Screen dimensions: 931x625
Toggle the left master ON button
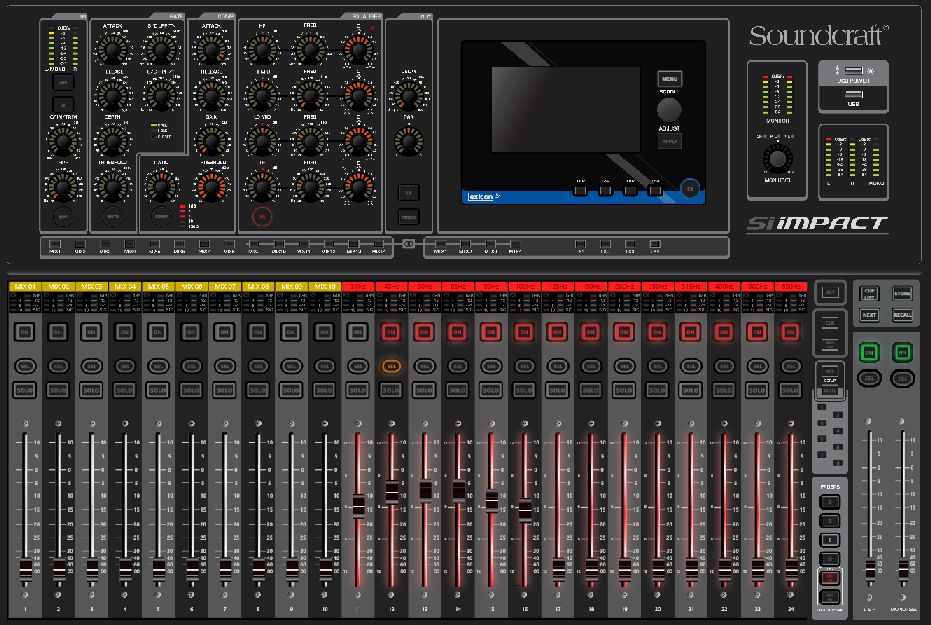click(869, 353)
